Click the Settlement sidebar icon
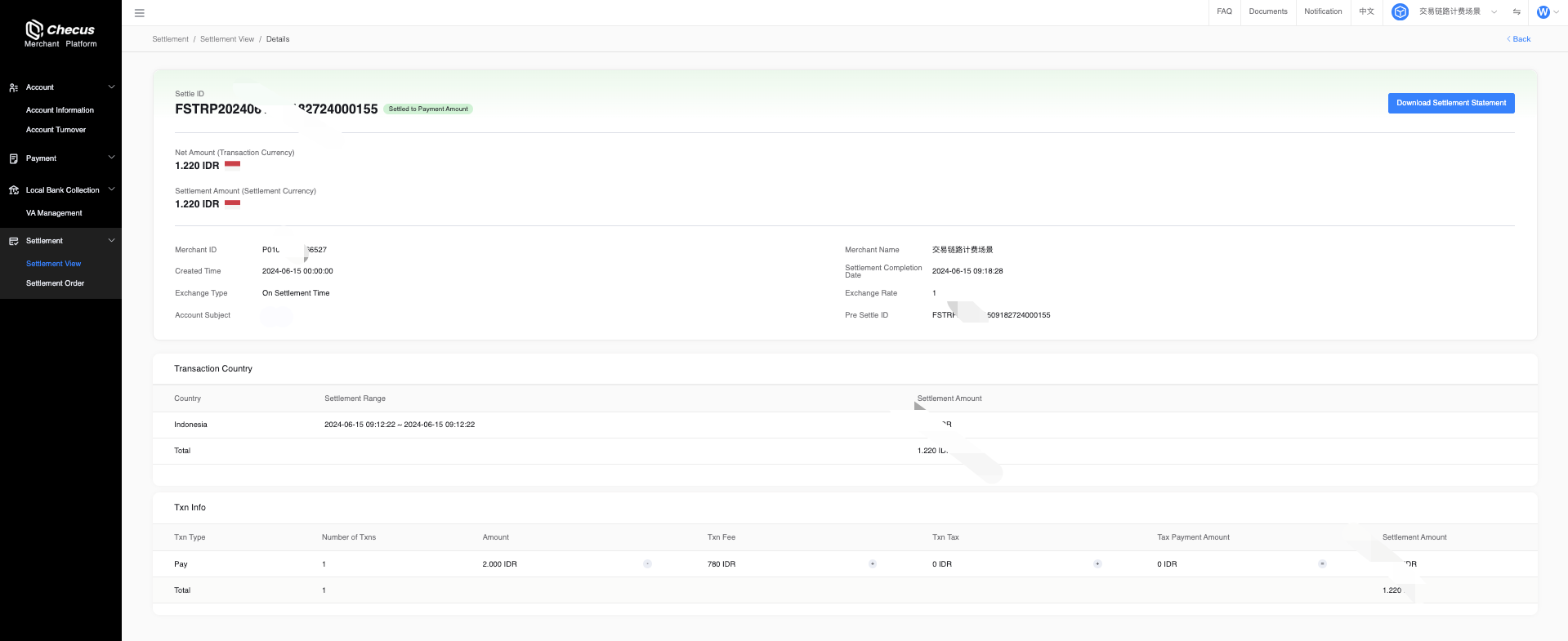1568x641 pixels. pos(14,241)
